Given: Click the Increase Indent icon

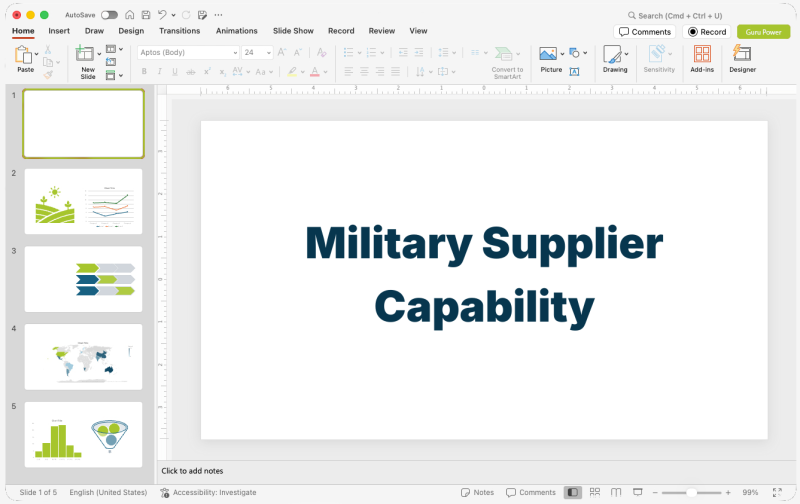Looking at the screenshot, I should click(419, 52).
